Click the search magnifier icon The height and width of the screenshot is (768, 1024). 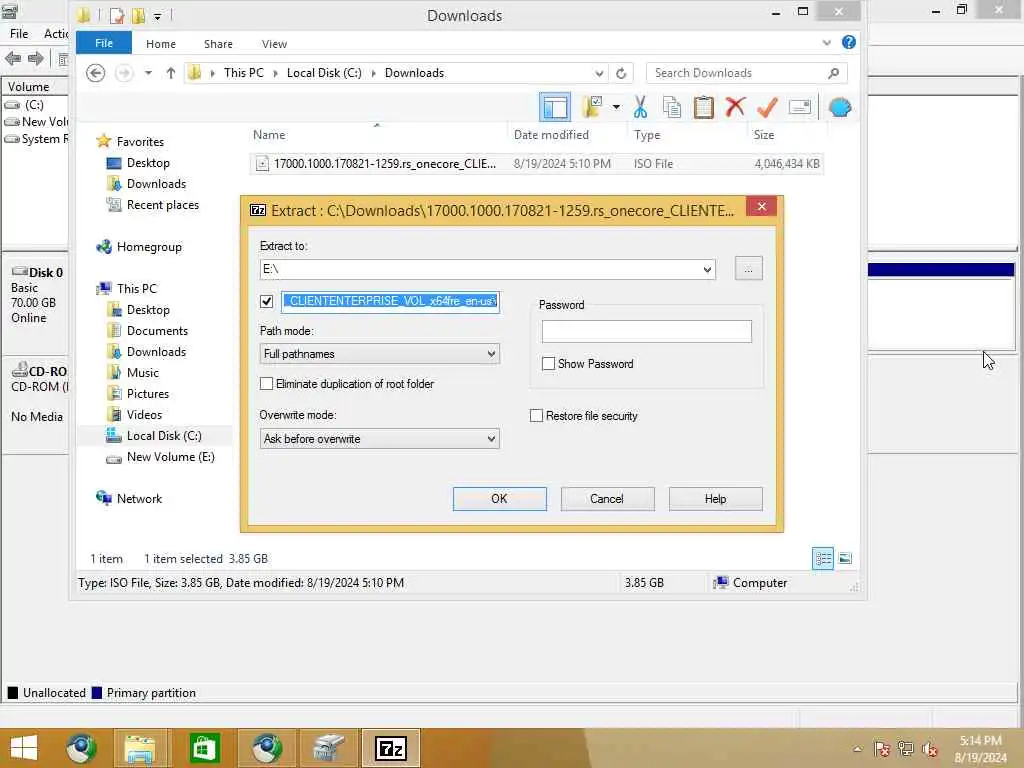tap(833, 73)
